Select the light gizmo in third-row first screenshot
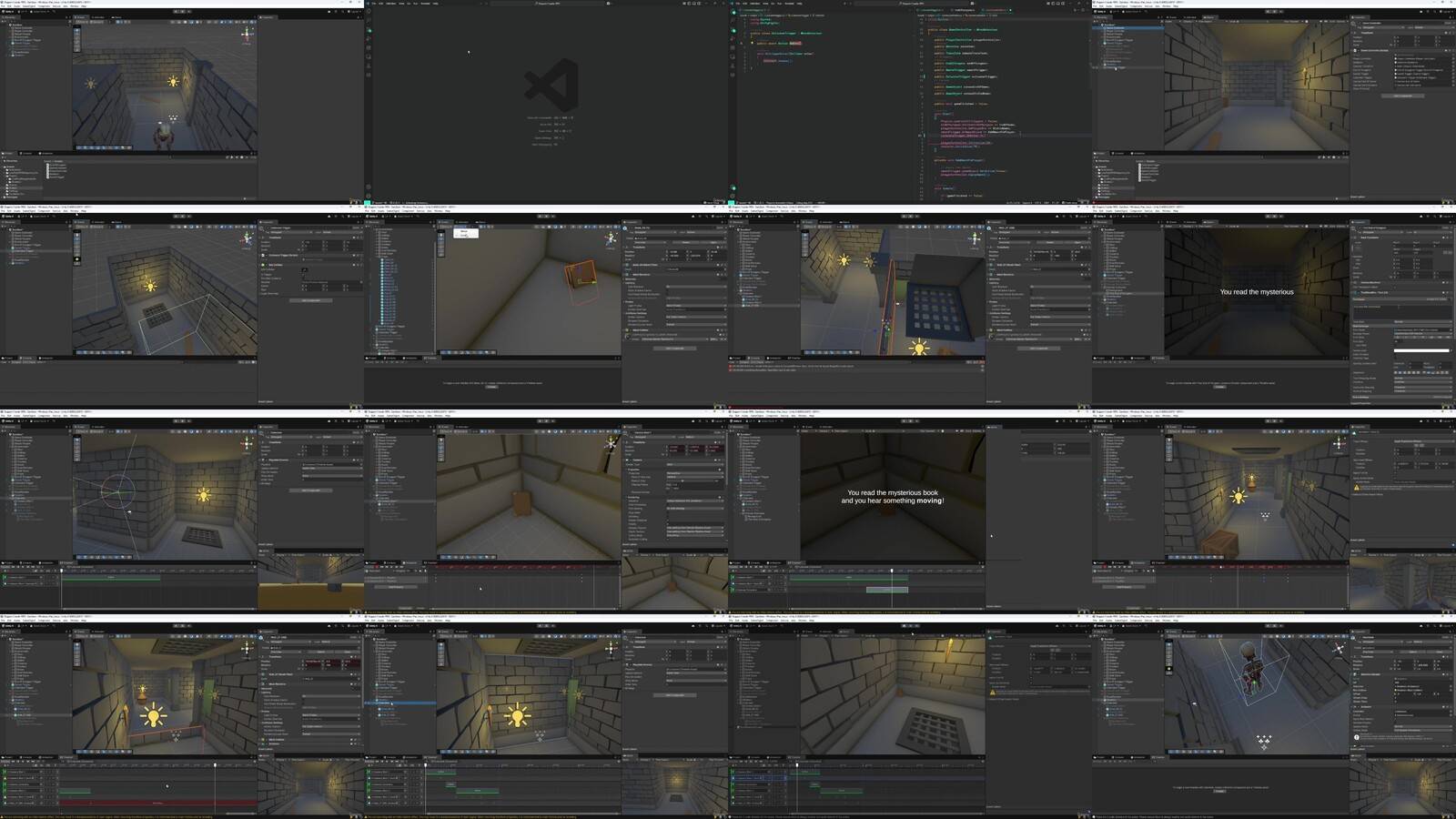The height and width of the screenshot is (819, 1456). [x=204, y=495]
